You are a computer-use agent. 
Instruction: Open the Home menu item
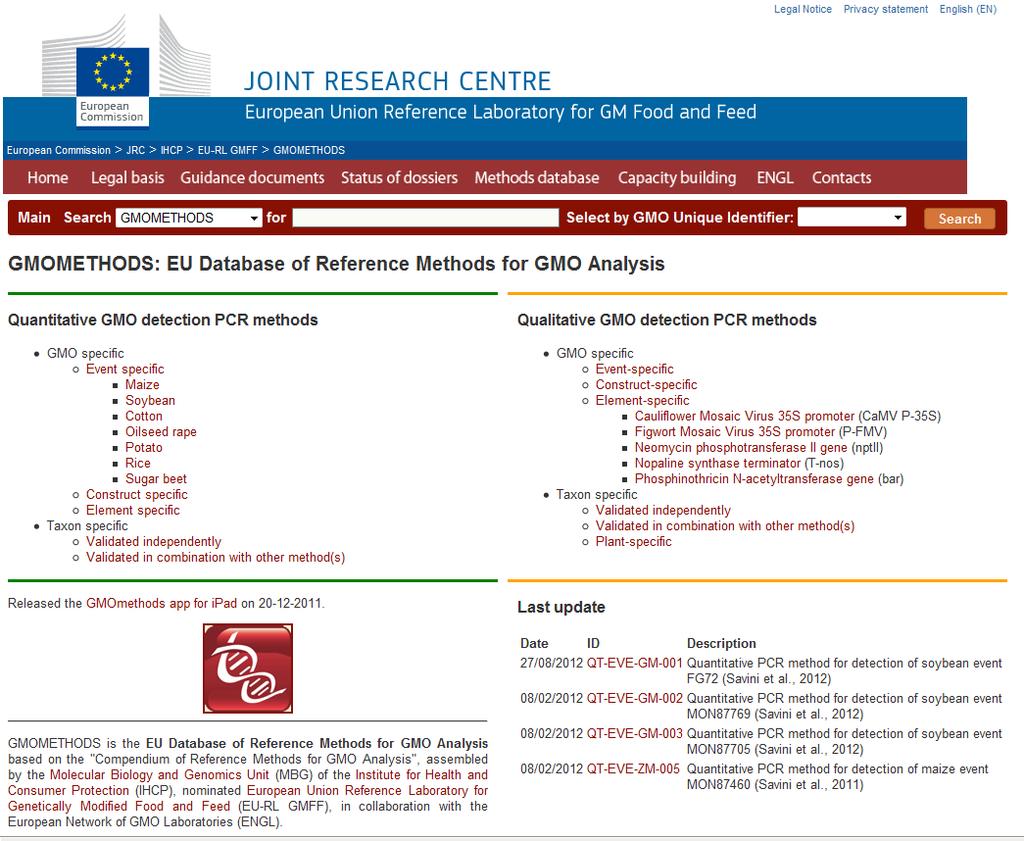point(48,178)
